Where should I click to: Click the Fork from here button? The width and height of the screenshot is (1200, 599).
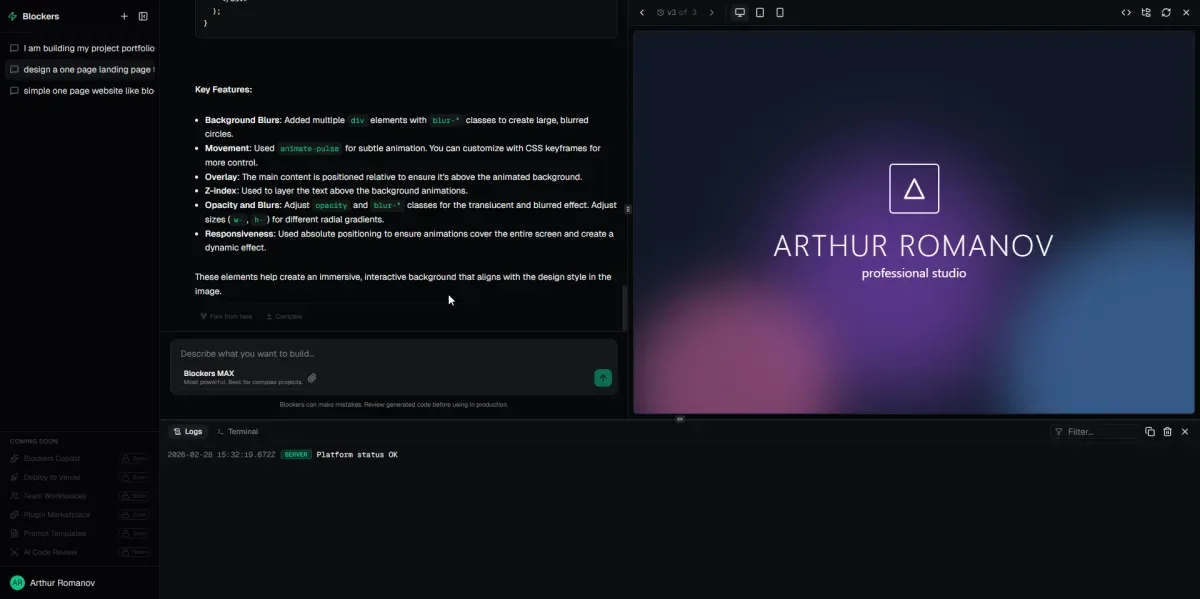pyautogui.click(x=226, y=316)
